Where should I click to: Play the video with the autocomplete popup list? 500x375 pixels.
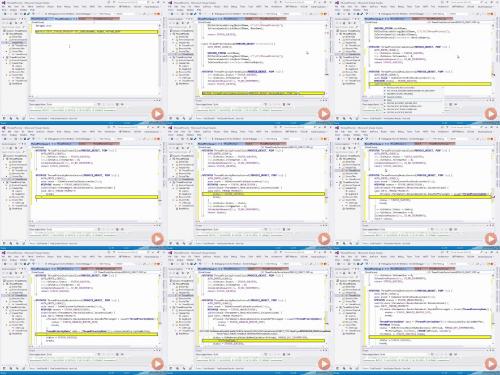tap(490, 114)
